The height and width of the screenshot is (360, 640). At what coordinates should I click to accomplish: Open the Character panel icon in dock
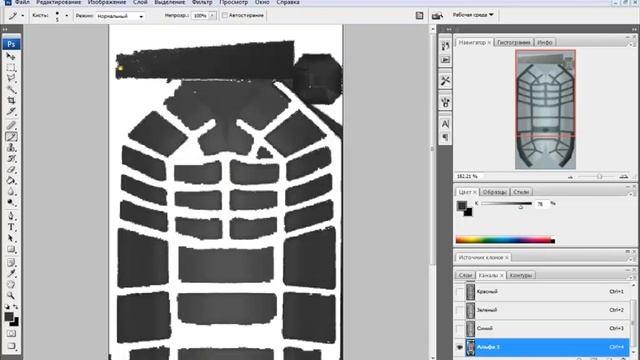click(x=445, y=124)
